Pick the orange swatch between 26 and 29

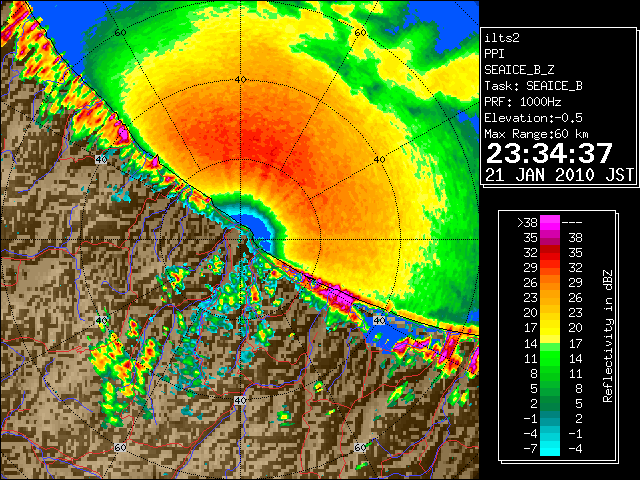(550, 282)
